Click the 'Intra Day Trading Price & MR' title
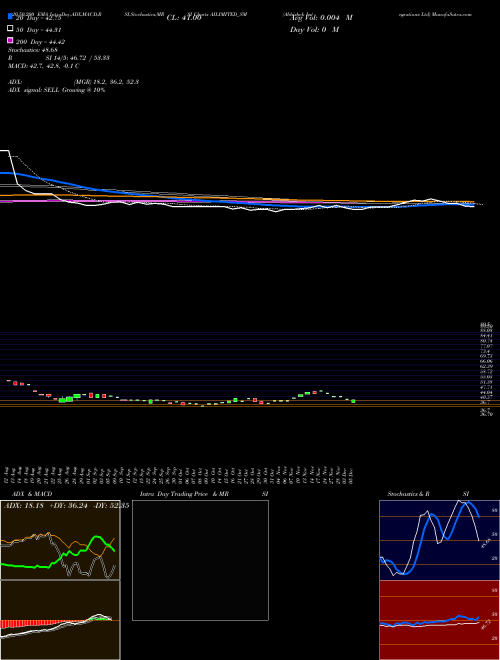The height and width of the screenshot is (660, 500). click(185, 494)
